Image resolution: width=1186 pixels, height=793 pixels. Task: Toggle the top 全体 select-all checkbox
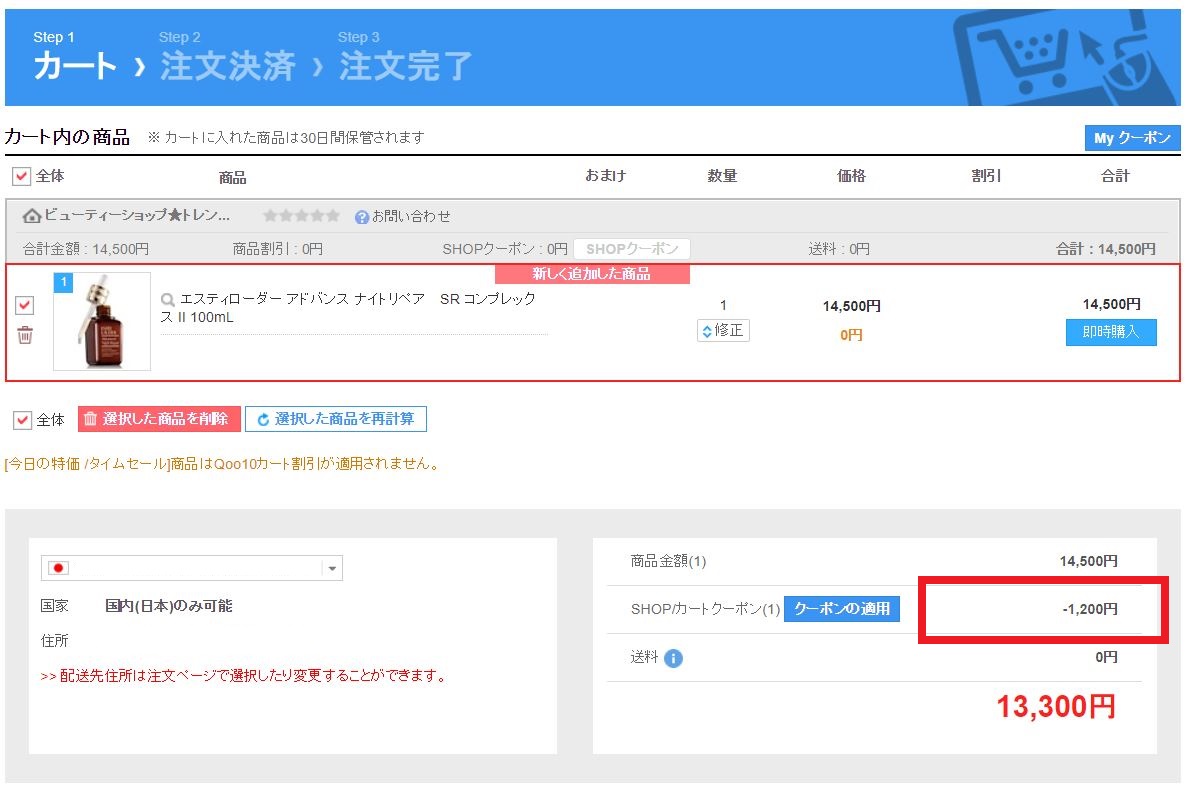click(x=21, y=176)
